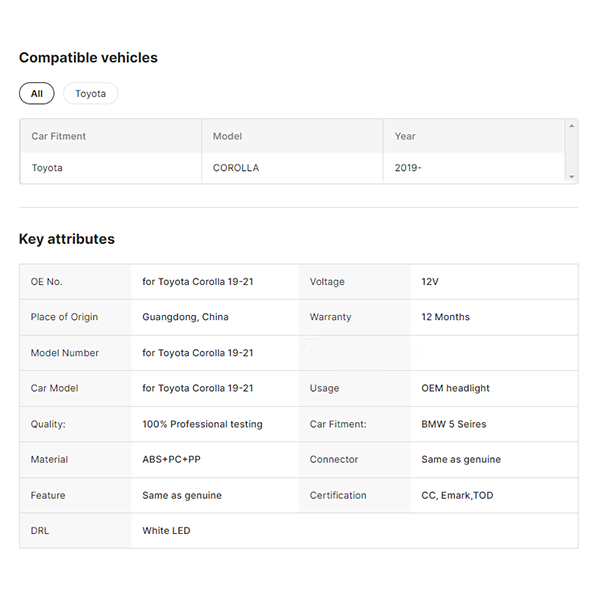The height and width of the screenshot is (600, 600).
Task: Click the "Car Fitment" column header
Action: coord(59,136)
